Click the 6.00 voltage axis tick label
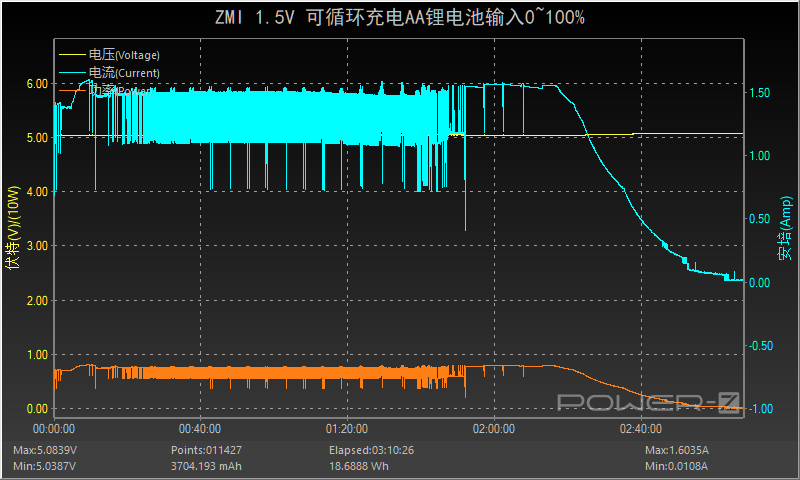The height and width of the screenshot is (480, 800). click(37, 84)
